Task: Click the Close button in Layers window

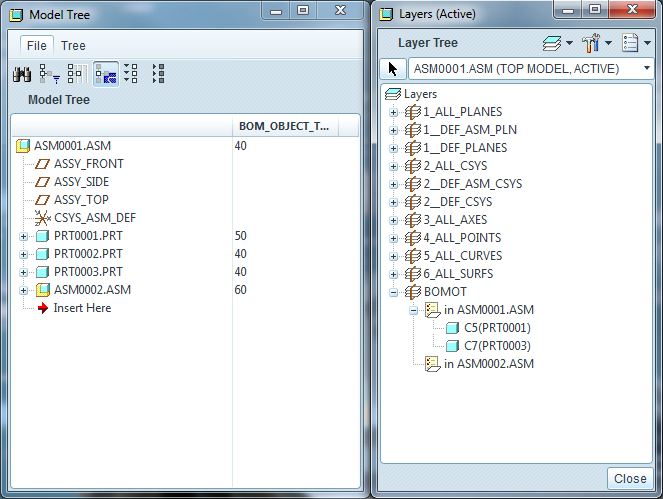Action: pos(630,478)
